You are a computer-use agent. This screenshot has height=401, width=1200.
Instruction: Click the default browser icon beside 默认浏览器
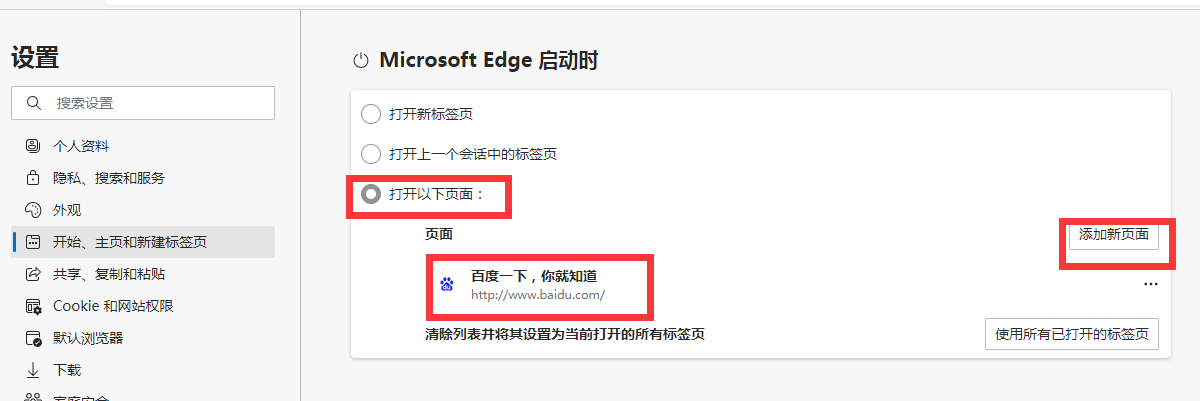[x=33, y=338]
